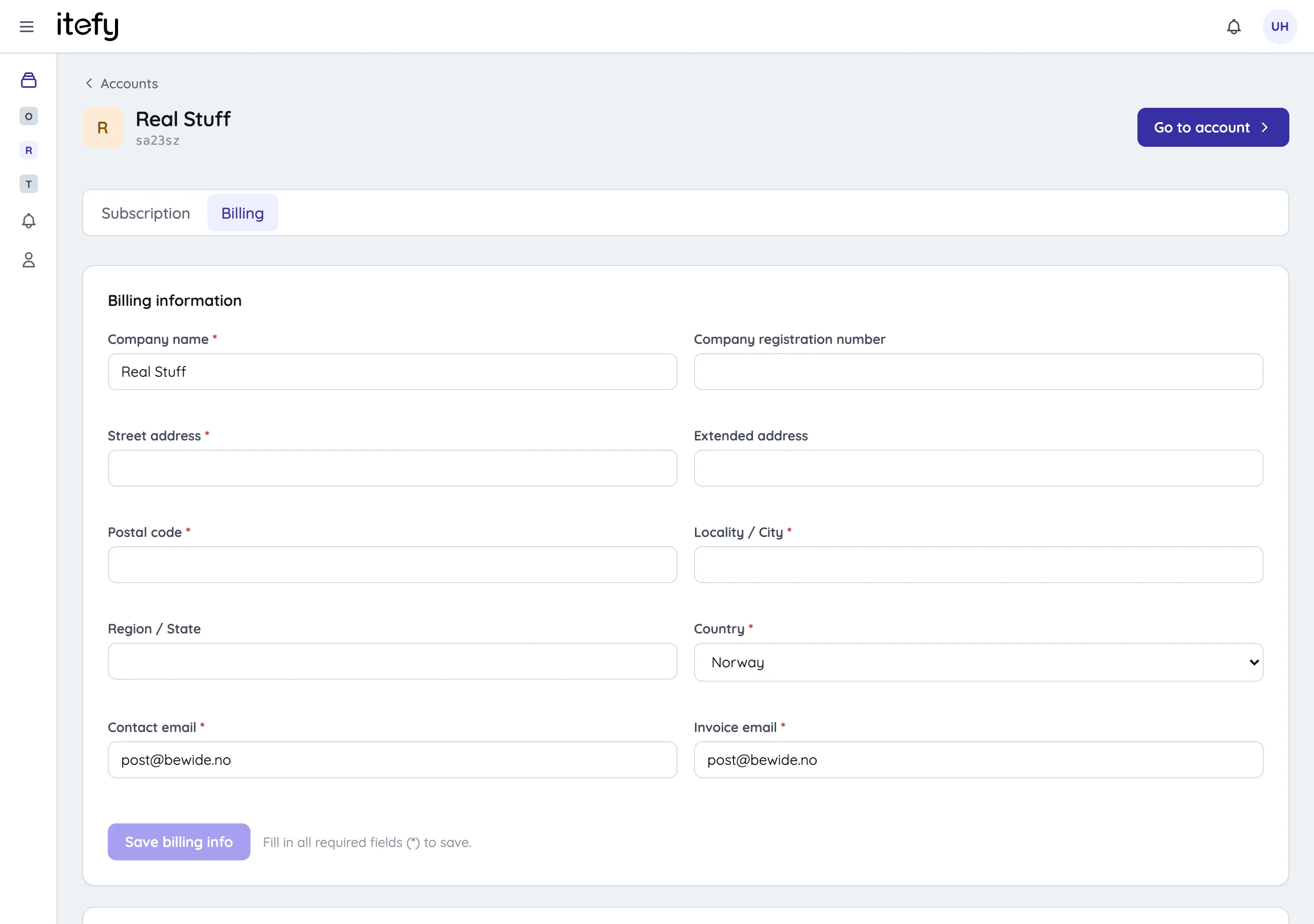The height and width of the screenshot is (924, 1314).
Task: Click the Real Stuff R avatar
Action: 103,127
